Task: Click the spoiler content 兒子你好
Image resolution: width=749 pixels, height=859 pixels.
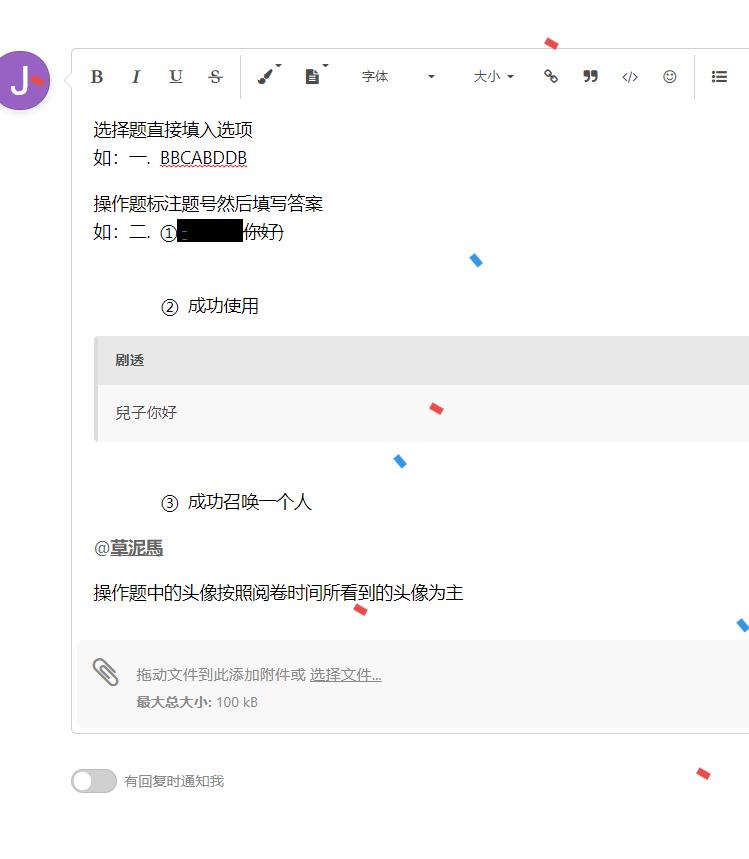Action: (146, 413)
